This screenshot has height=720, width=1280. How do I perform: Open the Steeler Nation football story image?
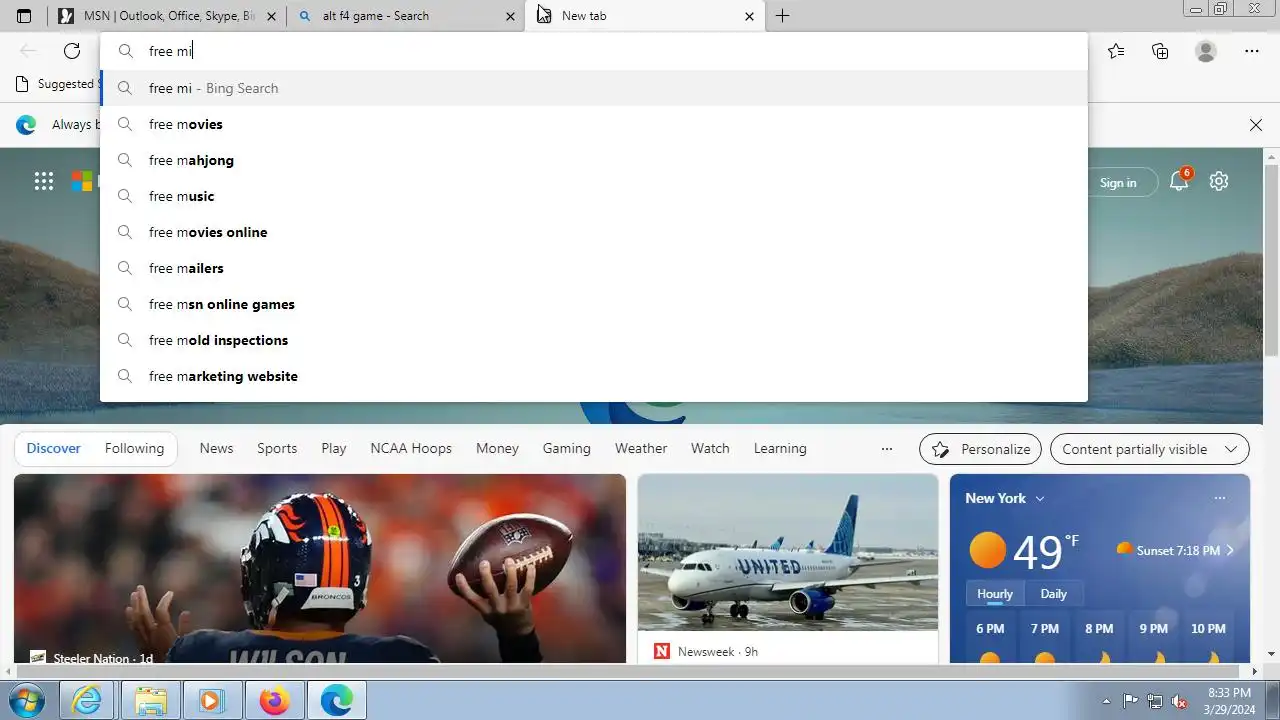(x=320, y=568)
